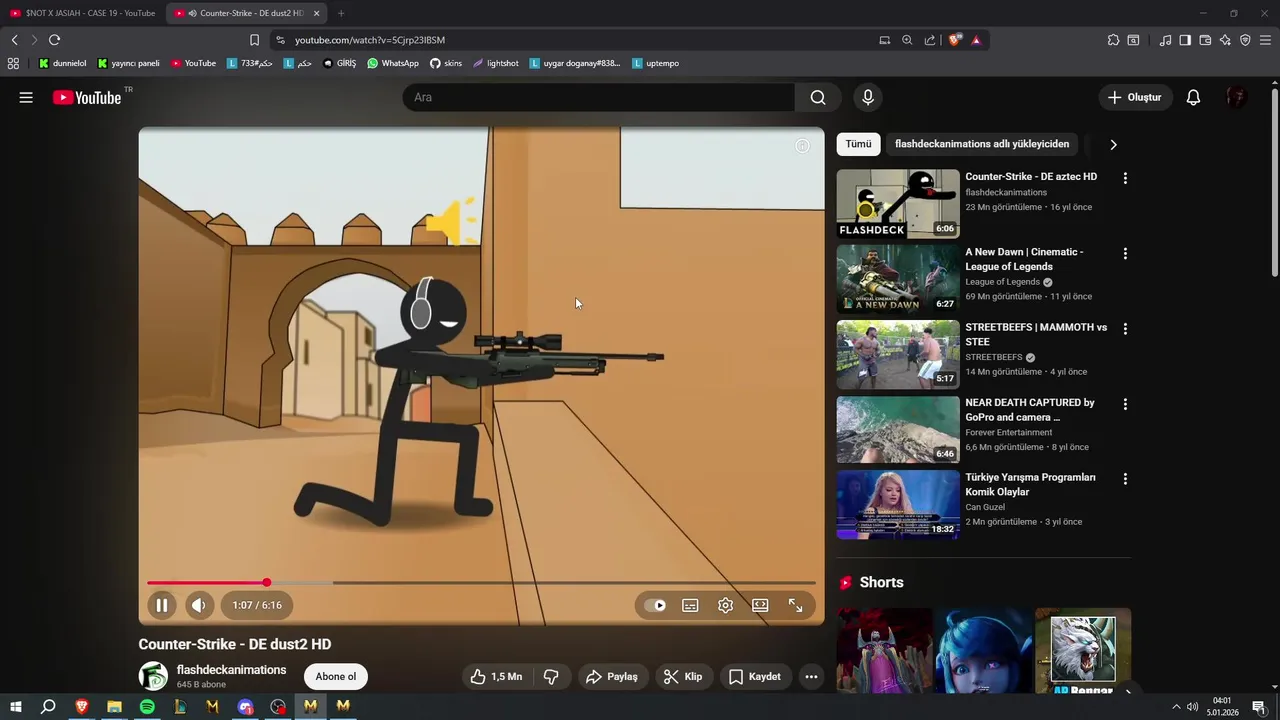The image size is (1280, 720).
Task: Open options for Counter-Strike DE aztec HD
Action: (1125, 178)
